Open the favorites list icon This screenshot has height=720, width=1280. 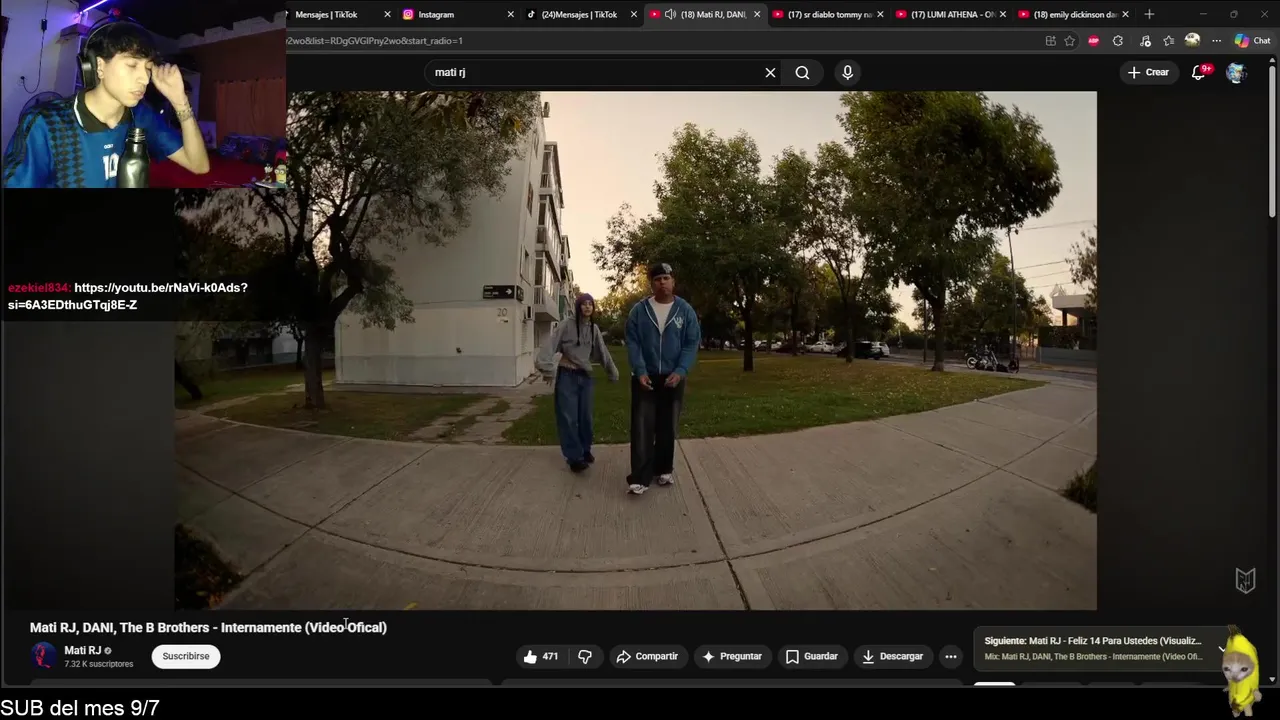(x=1168, y=41)
